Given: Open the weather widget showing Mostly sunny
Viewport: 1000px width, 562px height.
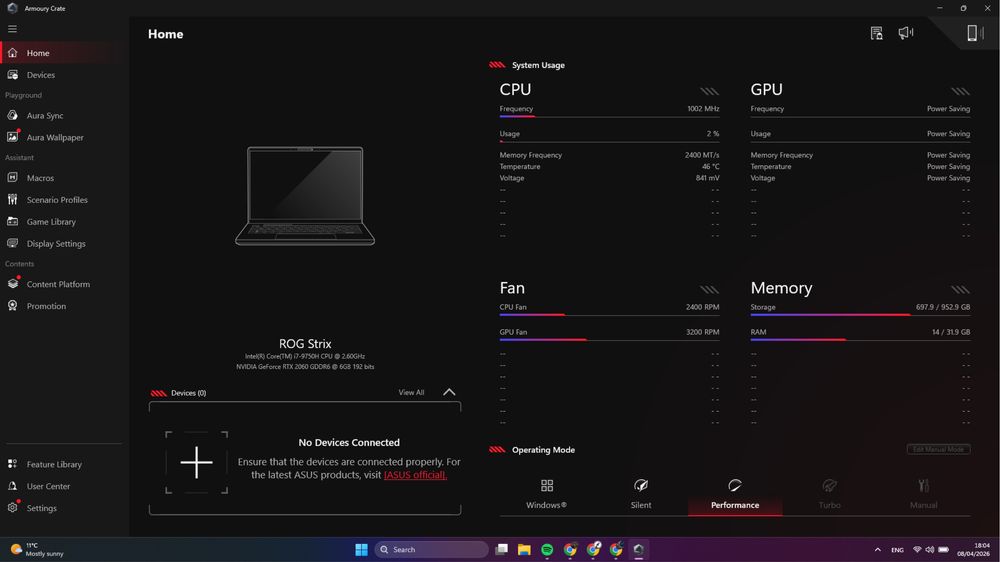Looking at the screenshot, I should tap(37, 549).
